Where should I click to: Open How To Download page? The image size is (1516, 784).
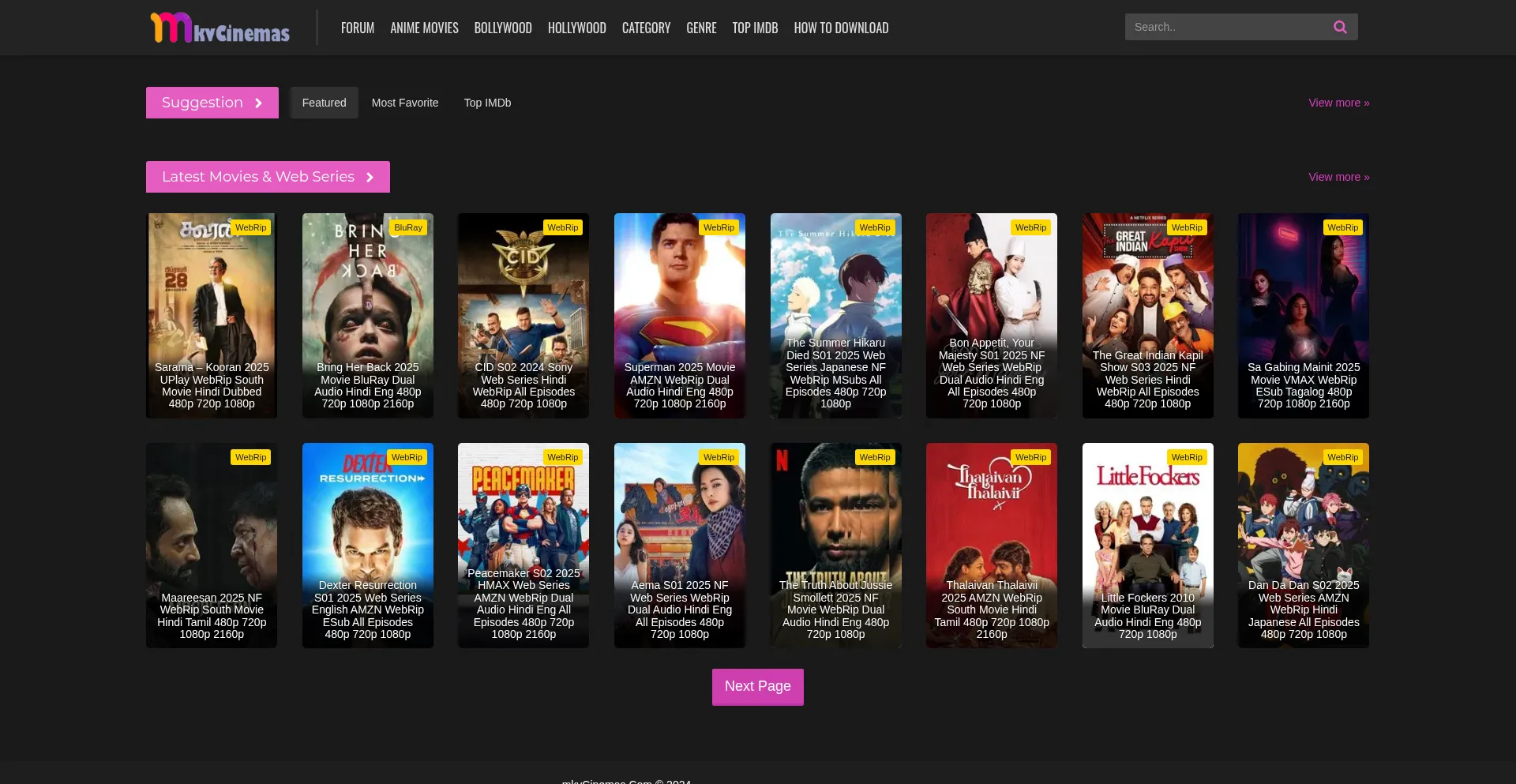(841, 28)
